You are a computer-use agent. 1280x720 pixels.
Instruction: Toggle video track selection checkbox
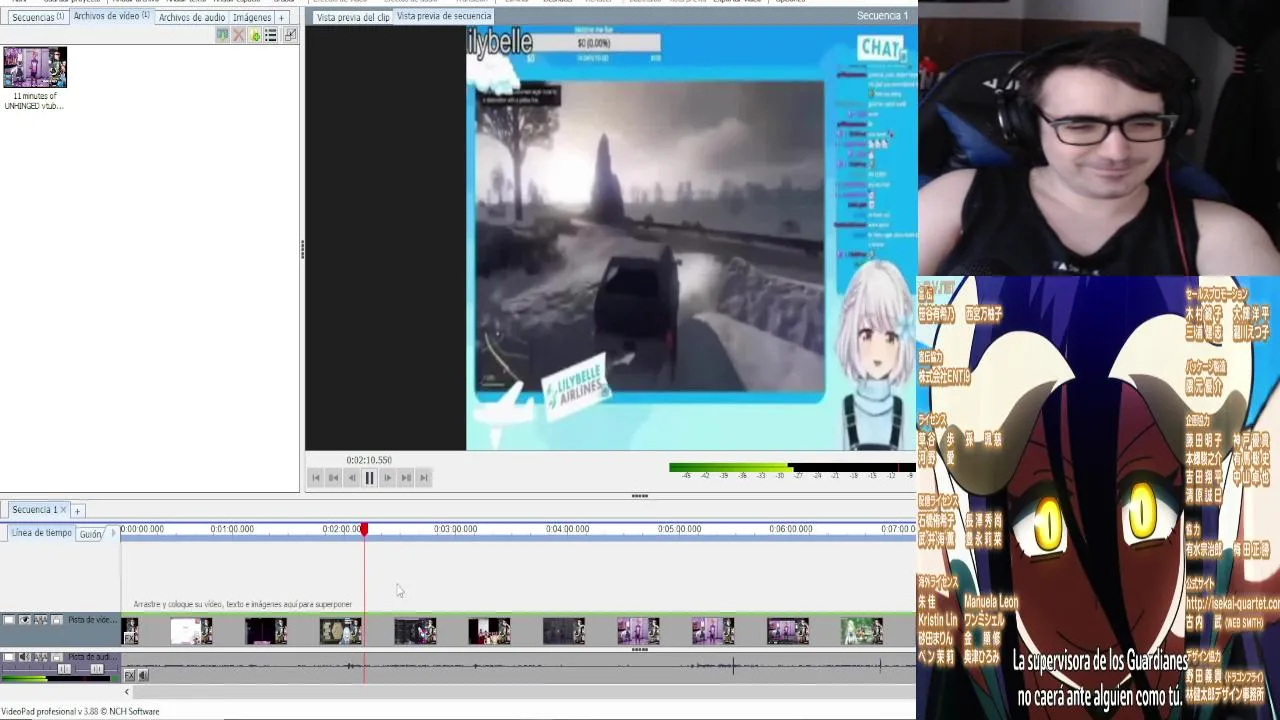pyautogui.click(x=9, y=620)
